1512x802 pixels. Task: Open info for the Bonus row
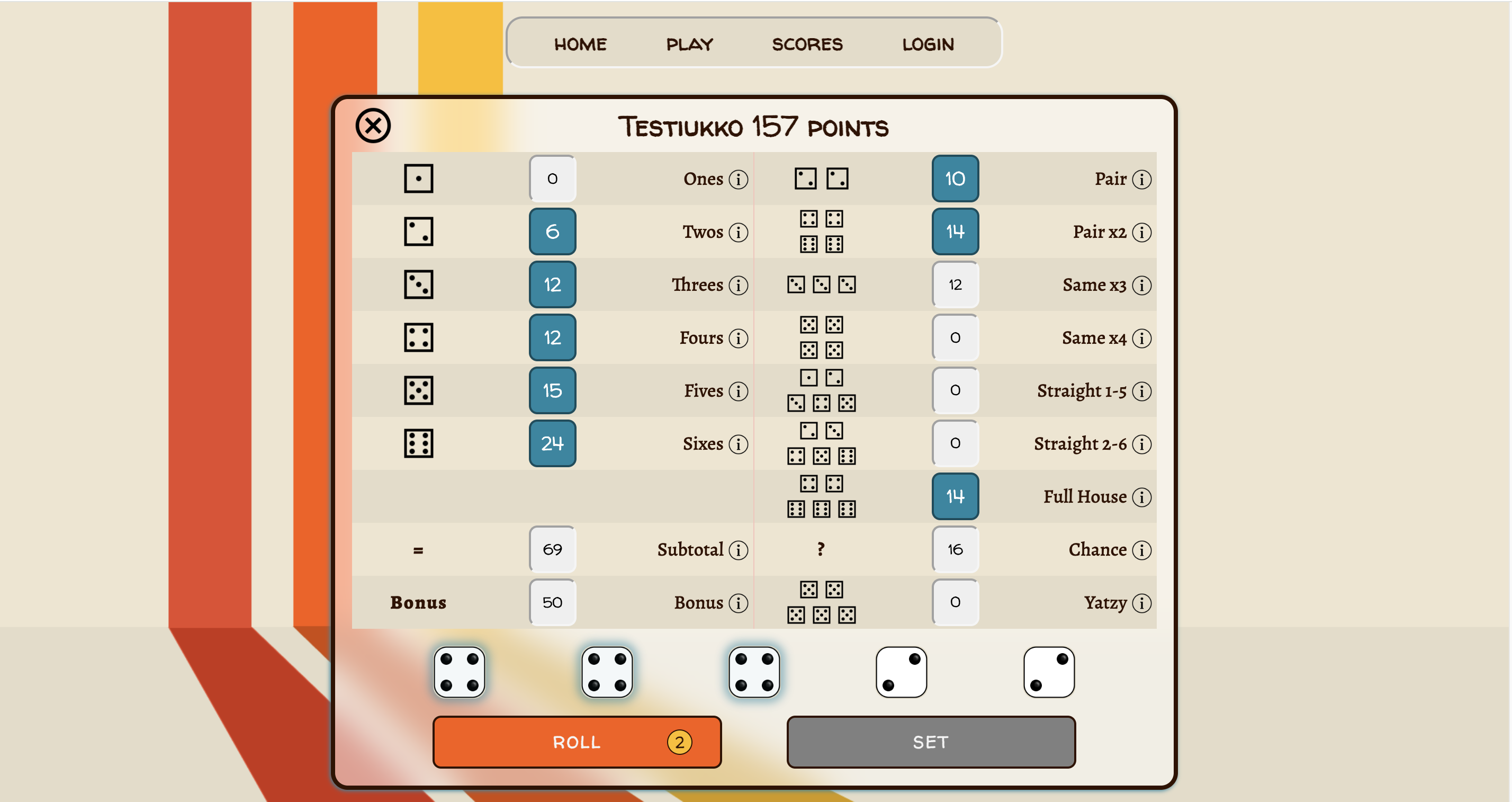click(x=739, y=602)
